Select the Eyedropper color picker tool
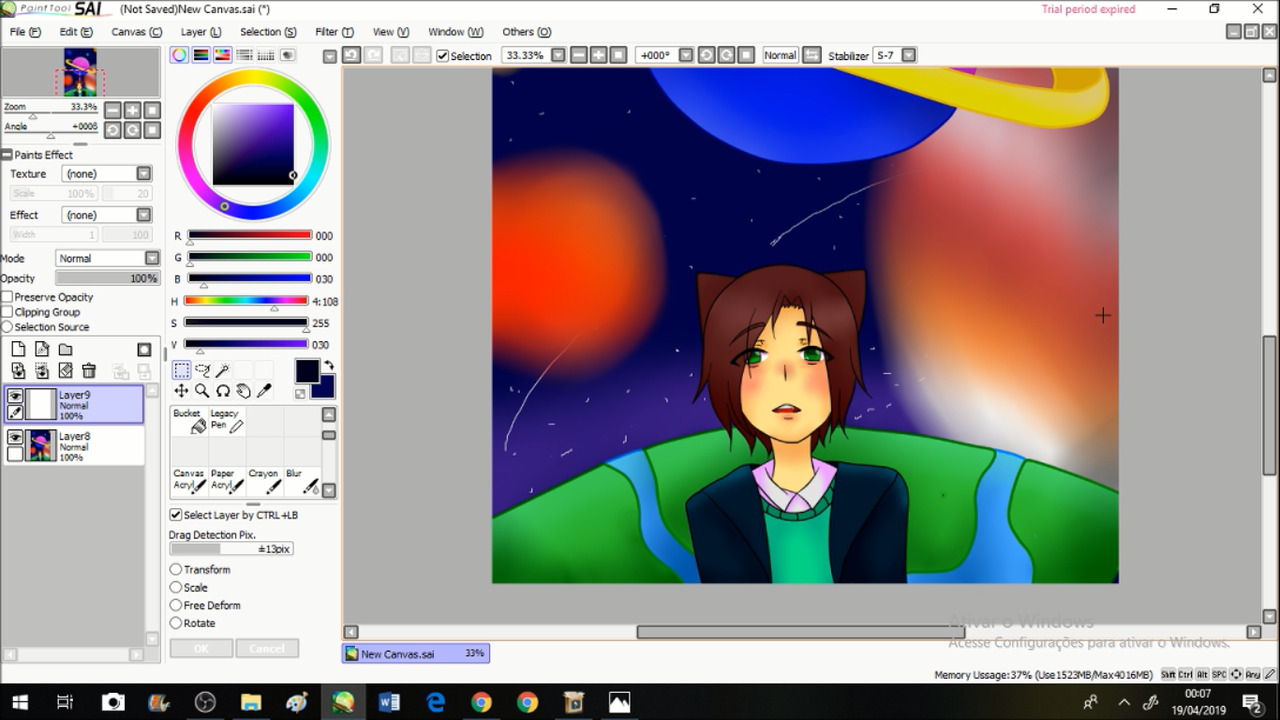This screenshot has height=720, width=1280. coord(265,391)
